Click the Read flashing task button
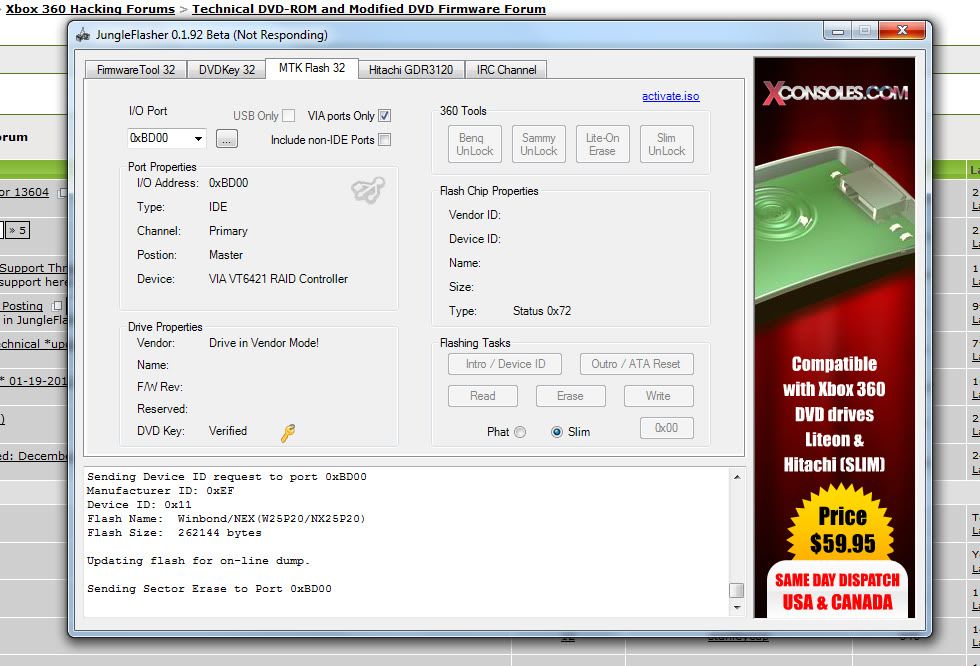 (x=482, y=395)
